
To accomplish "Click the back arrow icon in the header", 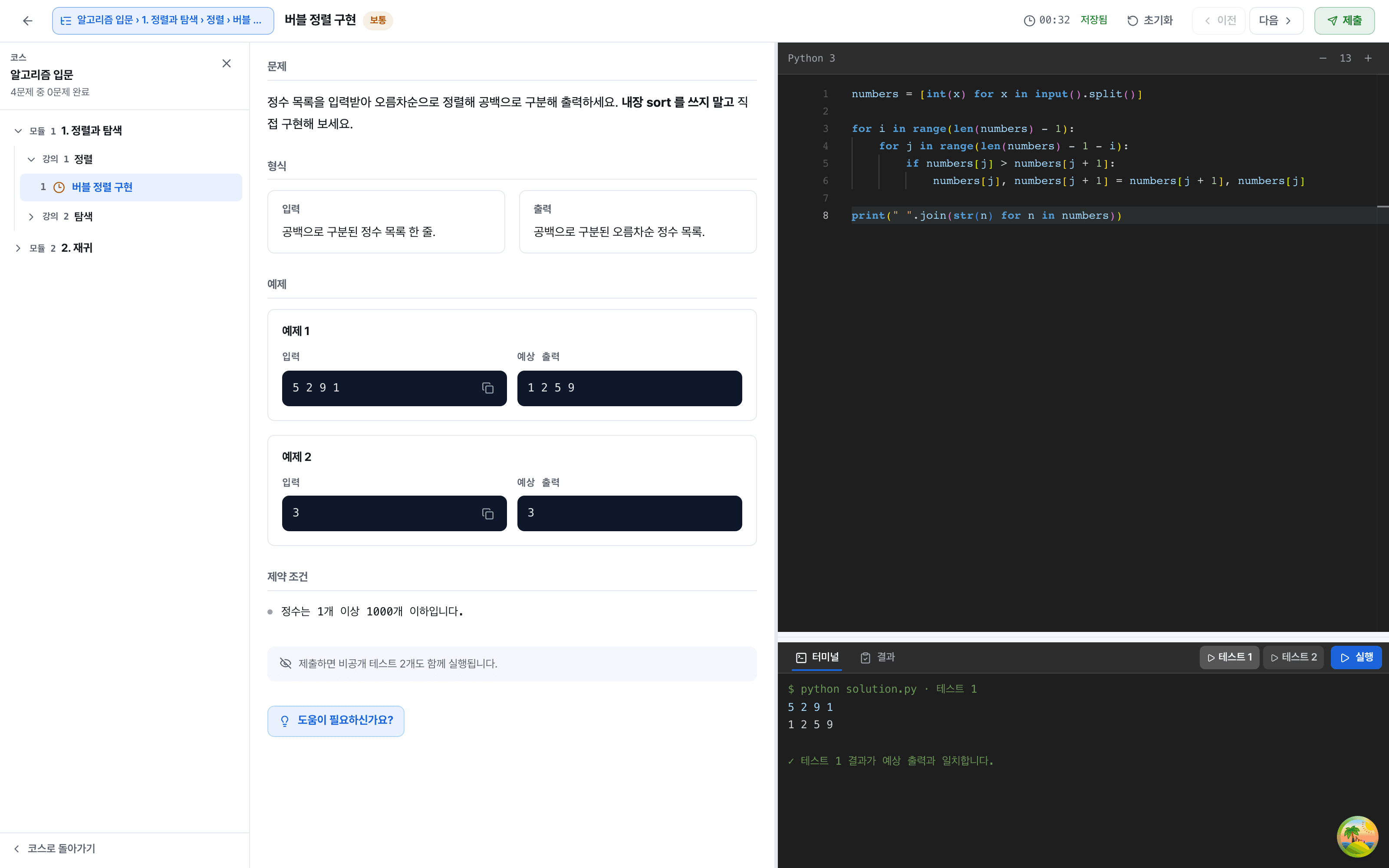I will tap(27, 21).
